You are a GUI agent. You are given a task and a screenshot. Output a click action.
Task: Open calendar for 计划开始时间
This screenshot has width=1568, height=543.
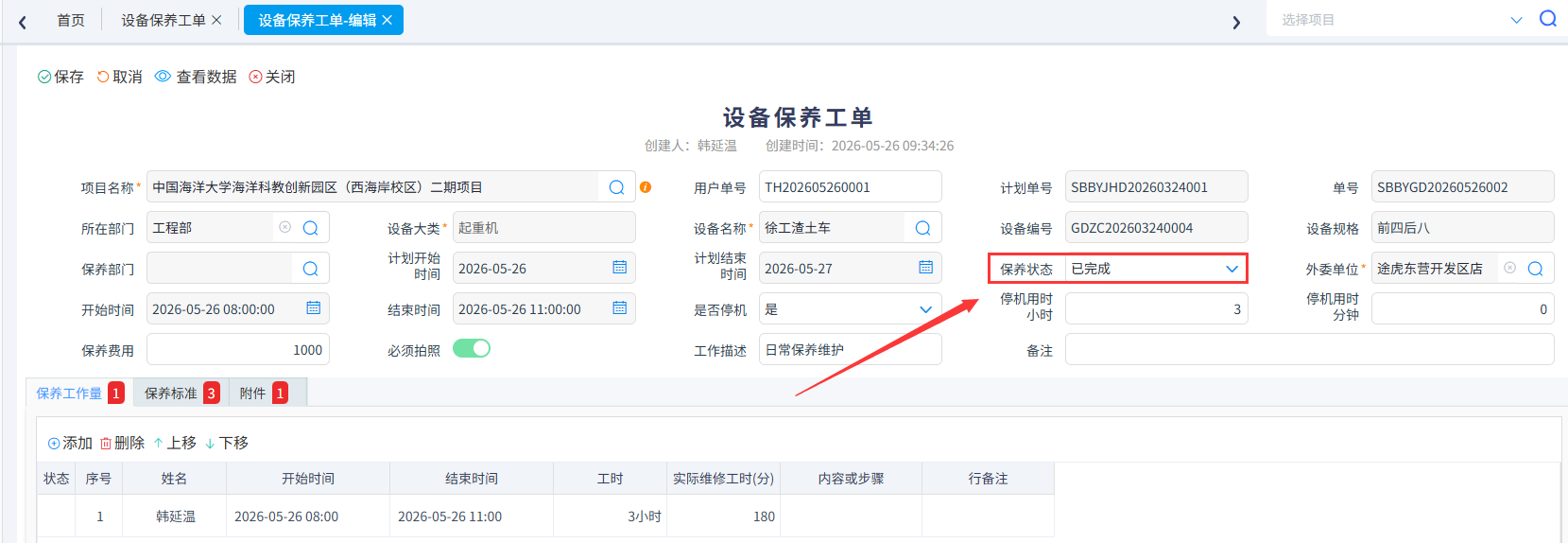(619, 268)
